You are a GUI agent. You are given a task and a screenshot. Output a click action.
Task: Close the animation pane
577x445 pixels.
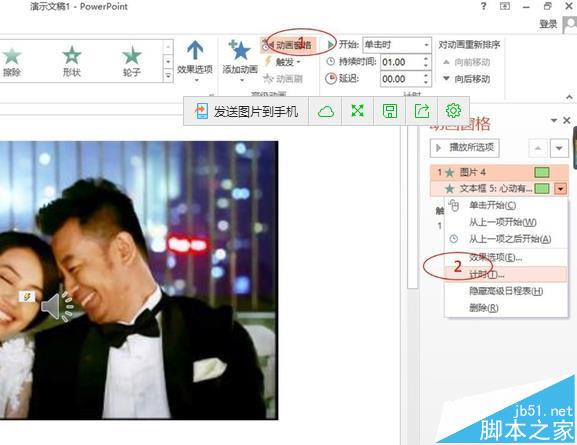(x=567, y=120)
